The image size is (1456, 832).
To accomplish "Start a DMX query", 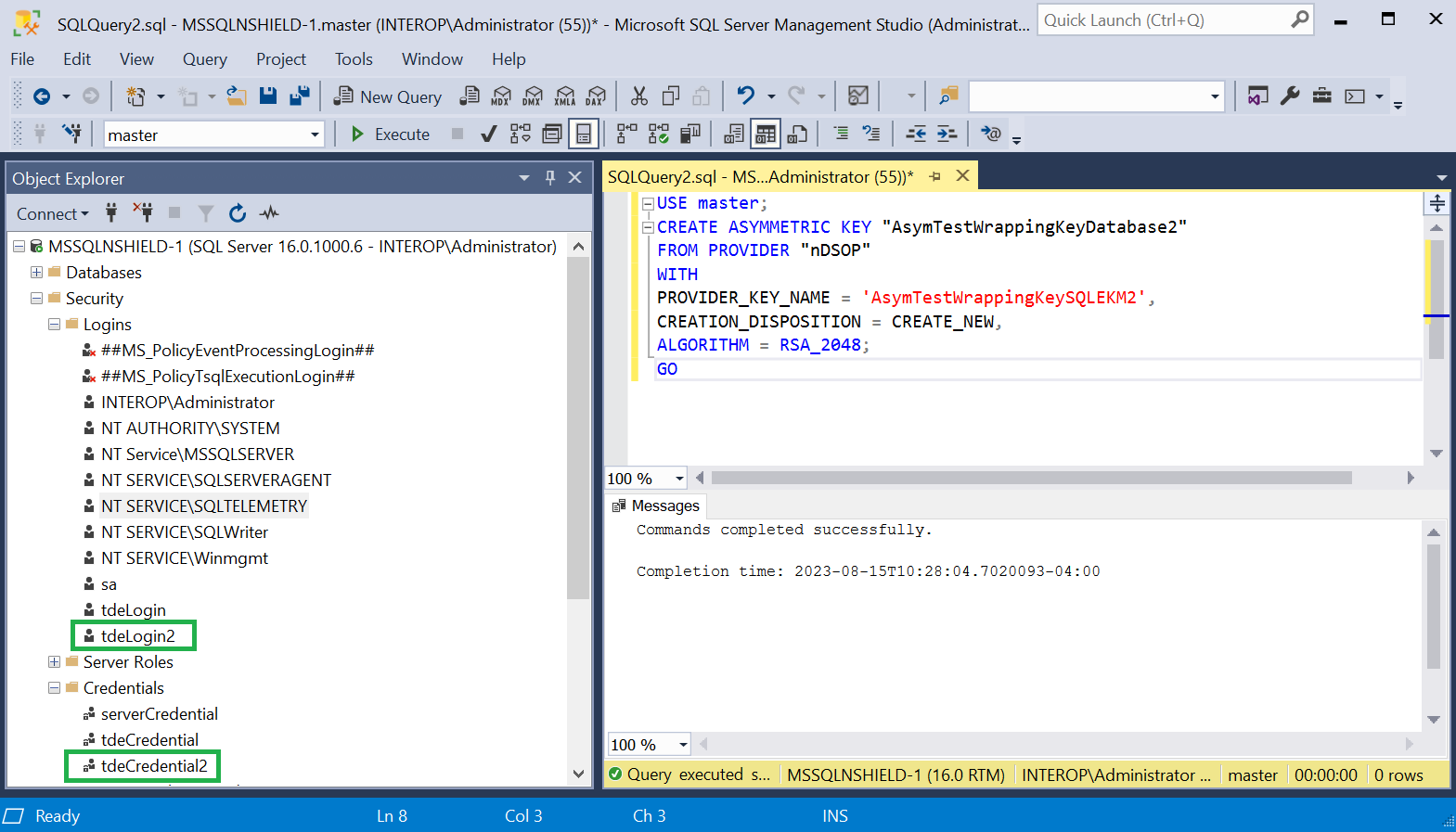I will (533, 96).
